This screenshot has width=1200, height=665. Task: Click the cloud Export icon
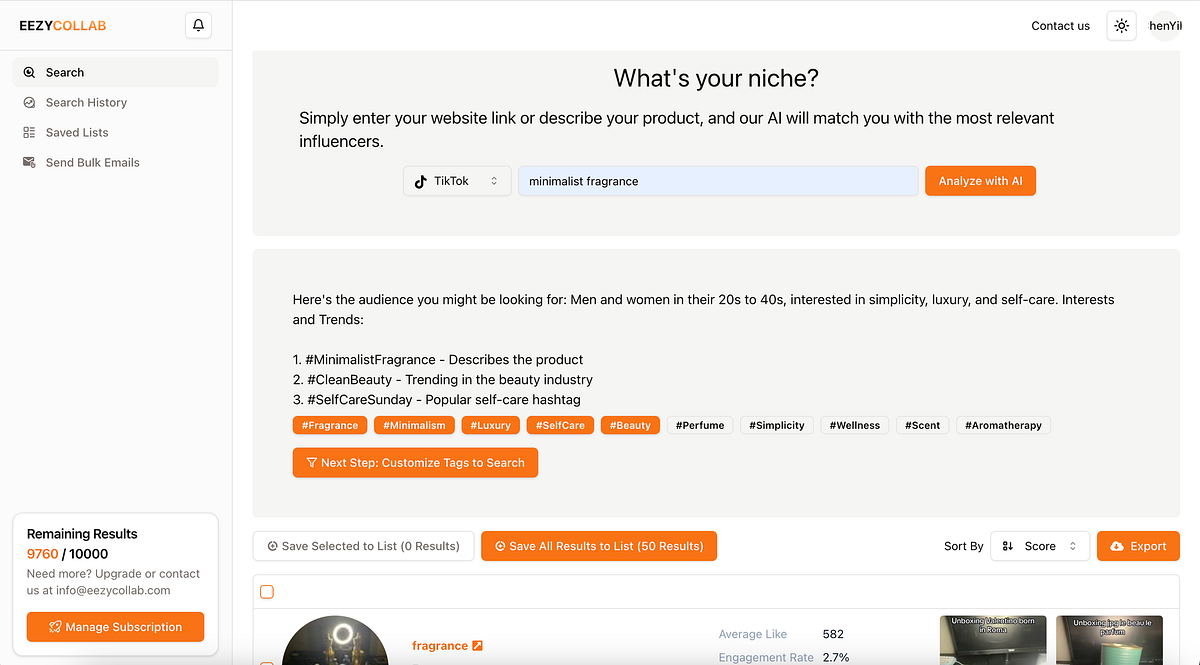(1117, 546)
